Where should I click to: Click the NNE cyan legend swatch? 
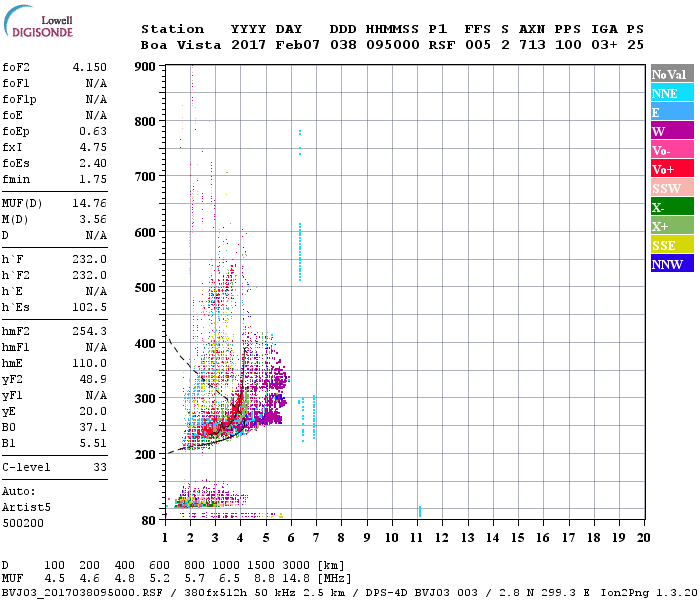pos(669,93)
